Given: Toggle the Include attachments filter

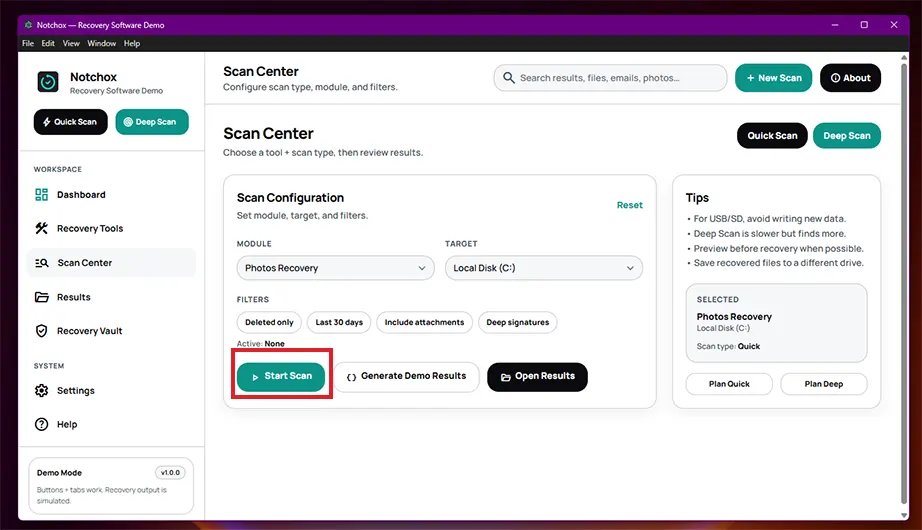Looking at the screenshot, I should pyautogui.click(x=425, y=322).
